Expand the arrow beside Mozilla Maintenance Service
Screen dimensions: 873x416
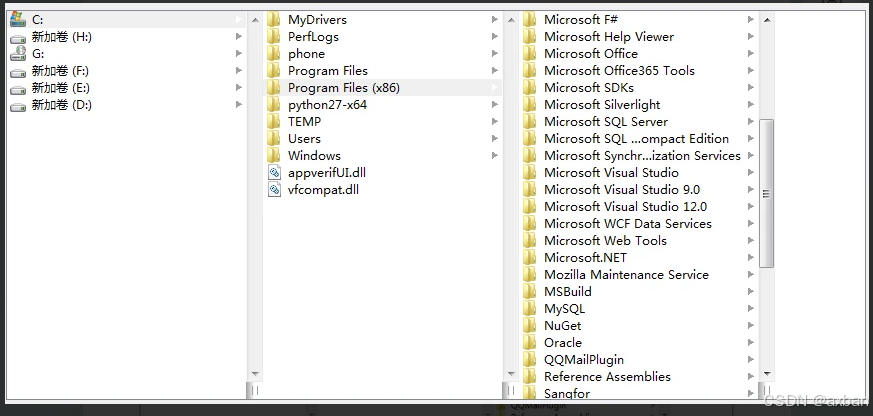[x=751, y=275]
